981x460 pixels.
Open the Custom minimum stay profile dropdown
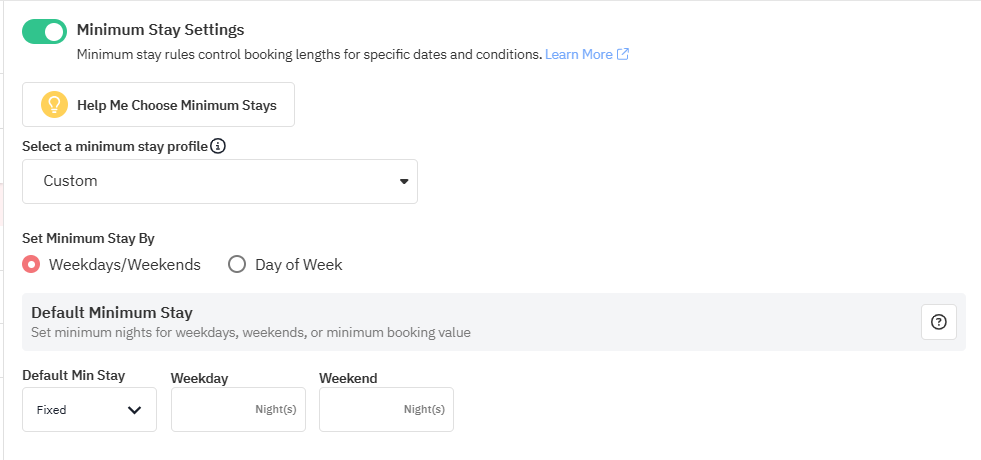pyautogui.click(x=220, y=181)
